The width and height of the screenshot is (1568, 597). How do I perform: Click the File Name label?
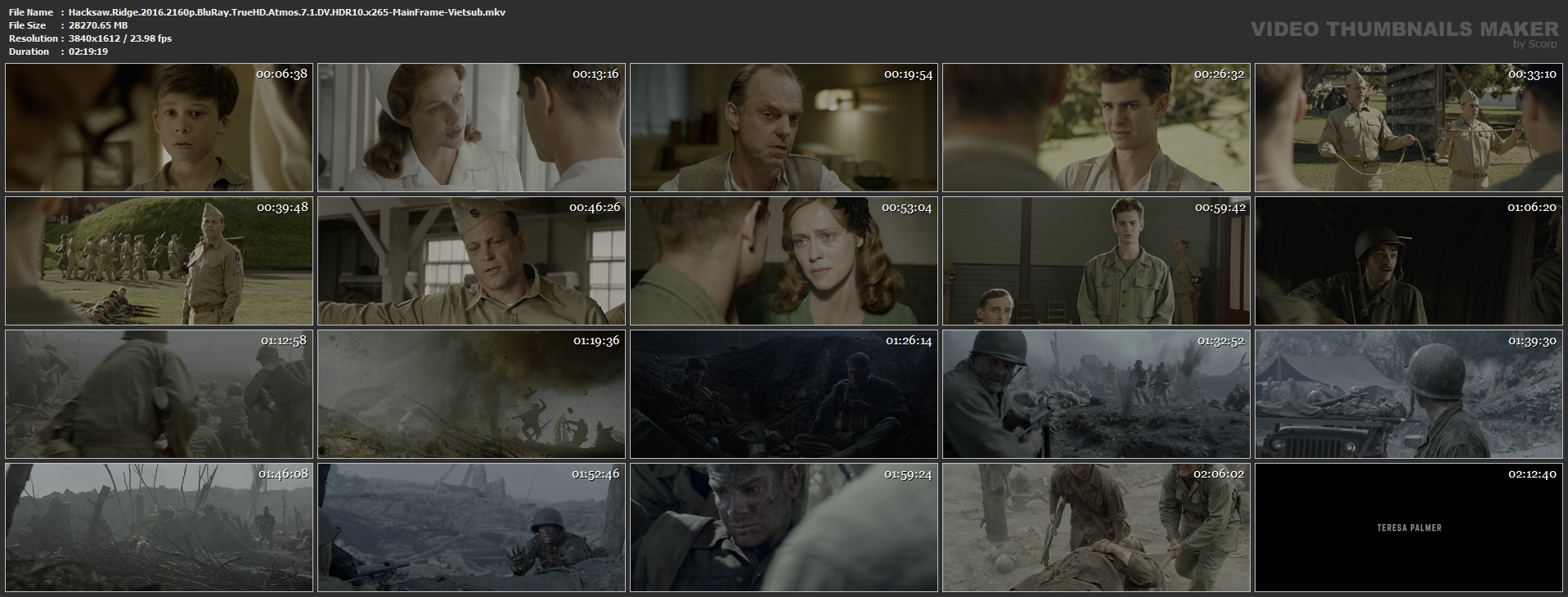(x=31, y=12)
